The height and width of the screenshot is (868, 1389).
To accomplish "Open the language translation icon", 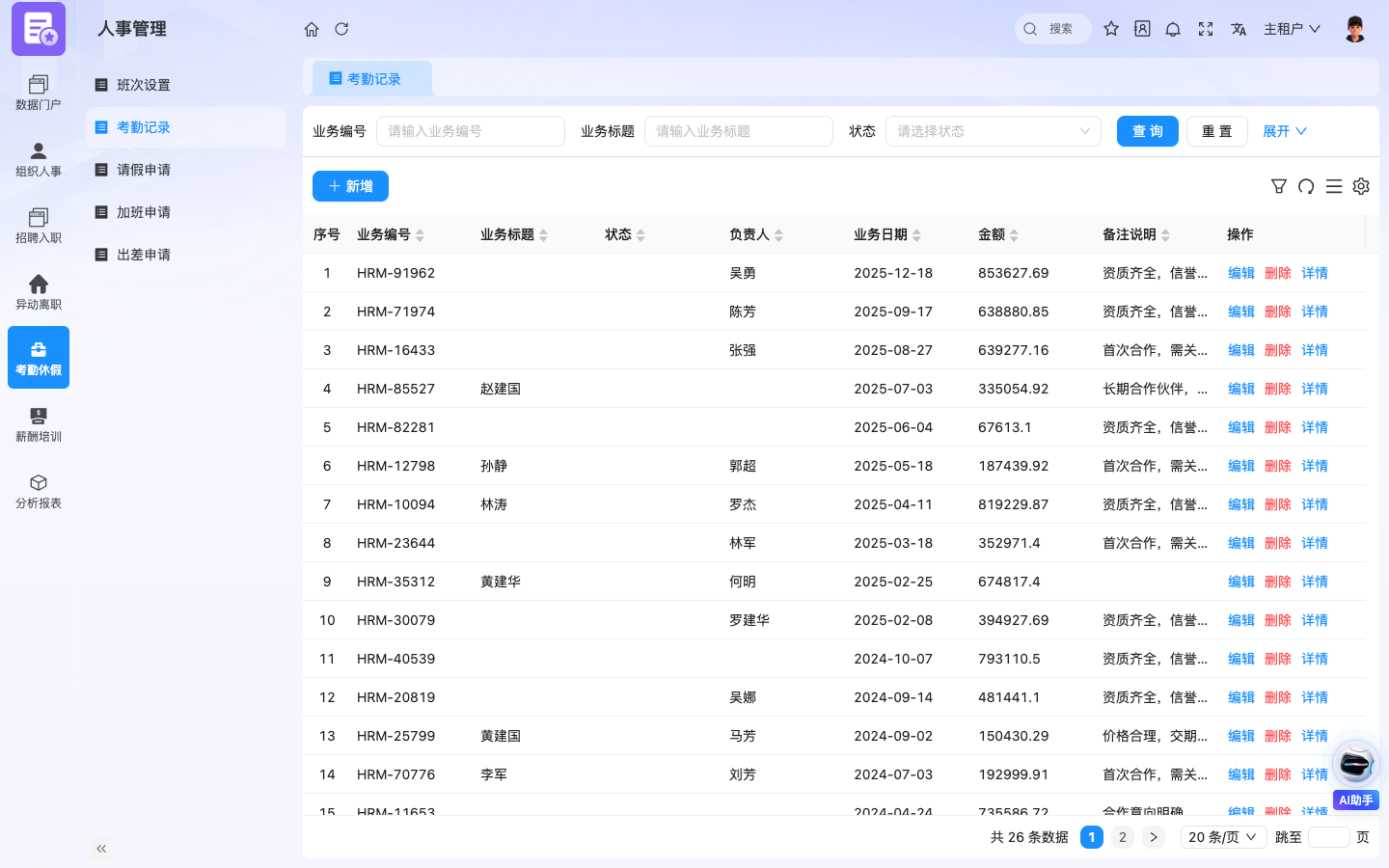I will tap(1239, 29).
